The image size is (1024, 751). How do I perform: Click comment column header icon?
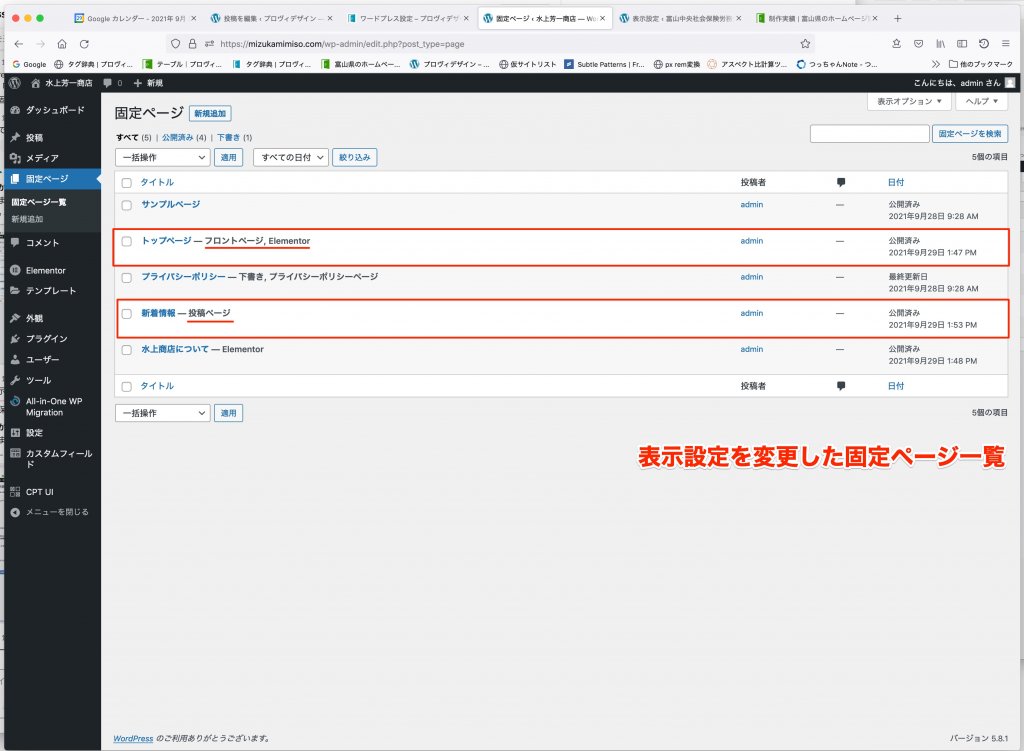(x=841, y=182)
